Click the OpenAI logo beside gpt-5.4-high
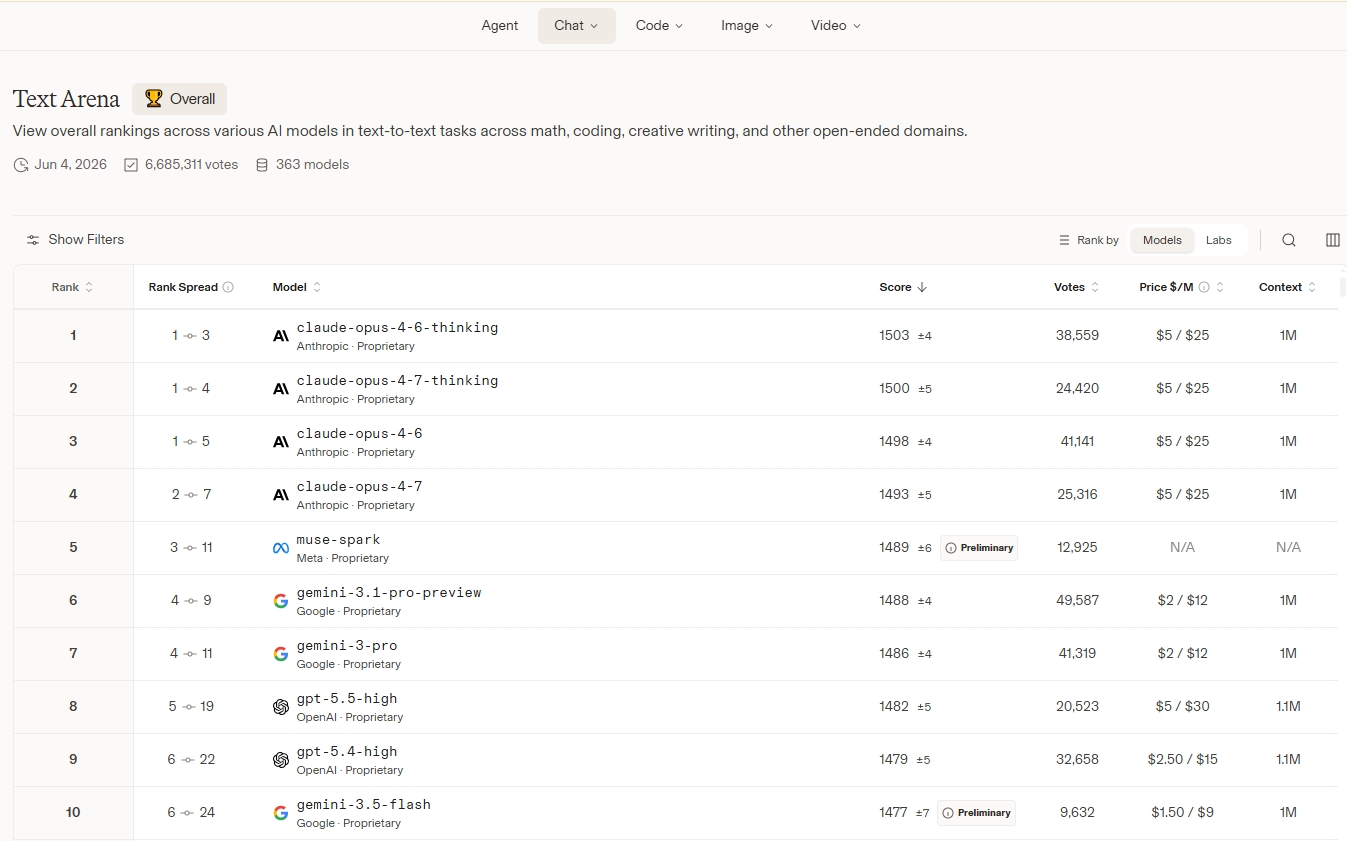The height and width of the screenshot is (841, 1347). (x=281, y=760)
